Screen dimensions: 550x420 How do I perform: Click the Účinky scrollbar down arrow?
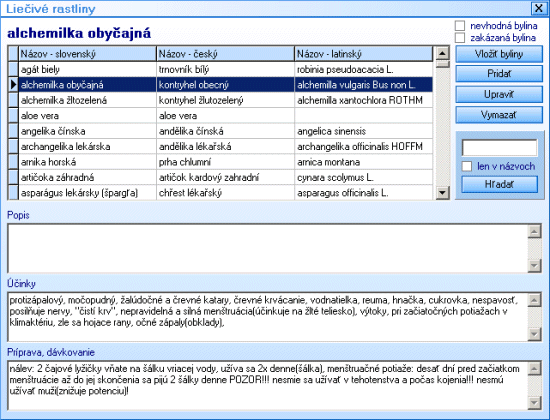534,334
